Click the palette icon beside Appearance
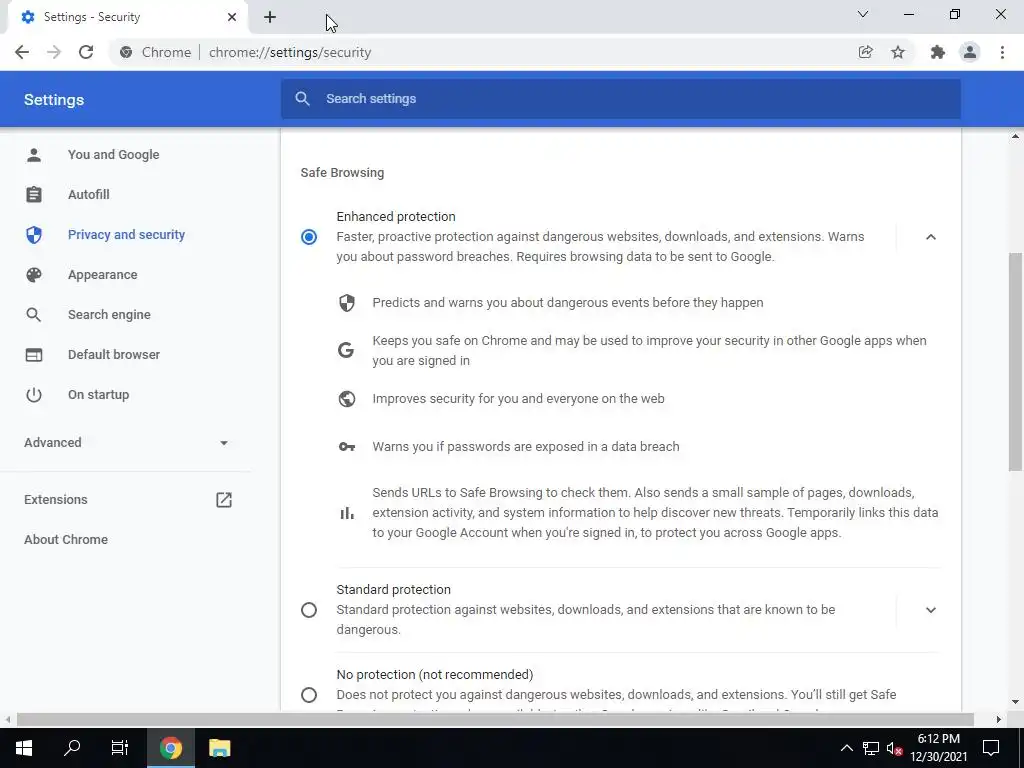Screen dimensions: 1024x768 point(34,274)
